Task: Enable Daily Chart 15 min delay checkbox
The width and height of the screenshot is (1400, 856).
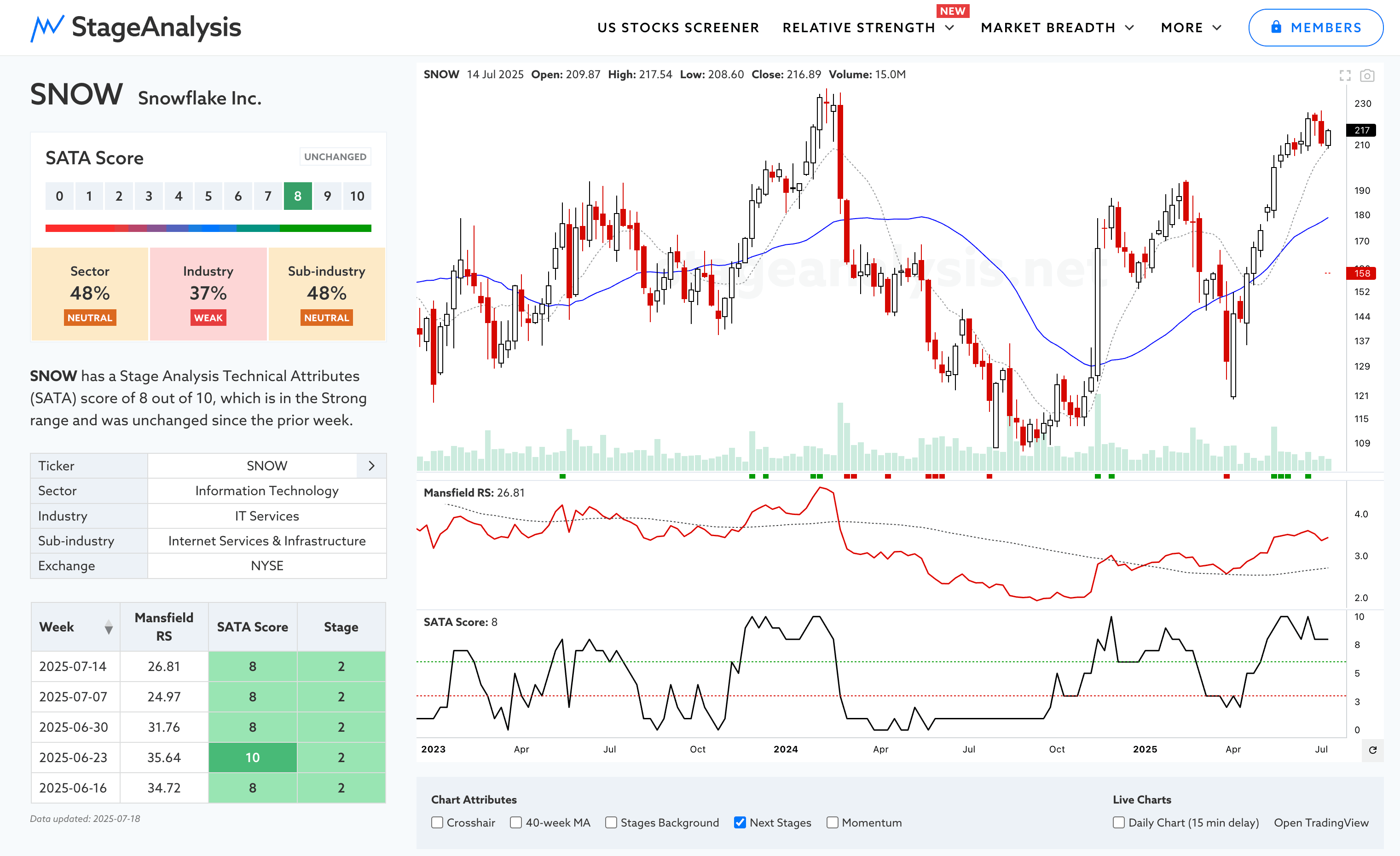Action: pos(1119,822)
